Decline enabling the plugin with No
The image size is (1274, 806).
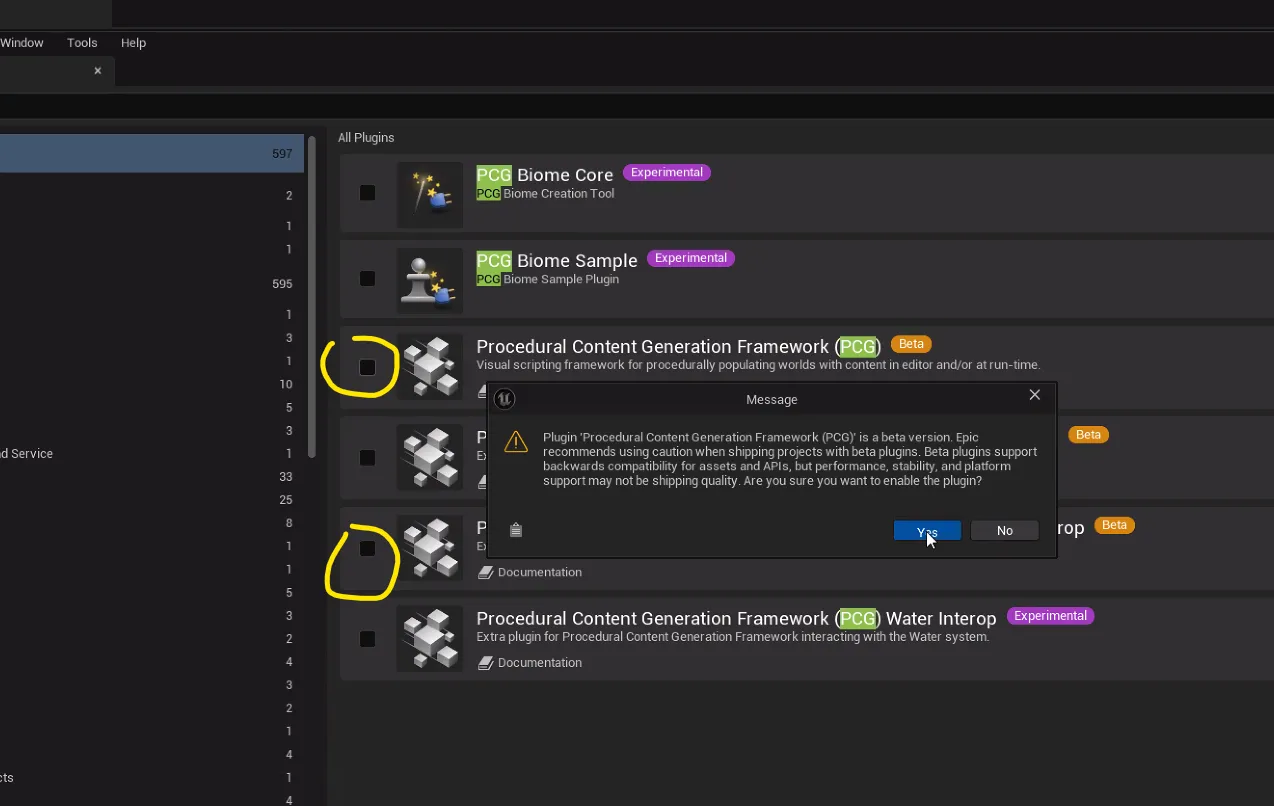click(x=1005, y=531)
